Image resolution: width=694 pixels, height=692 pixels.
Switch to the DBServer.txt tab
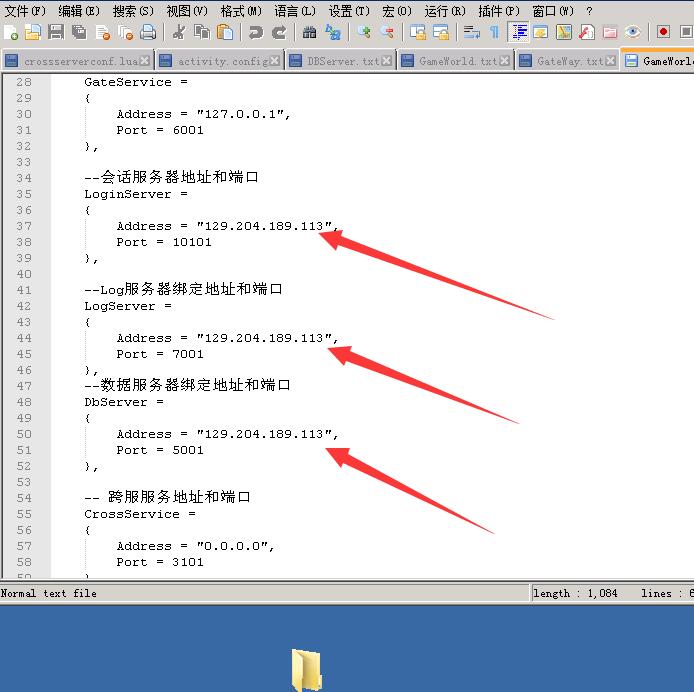(x=342, y=61)
